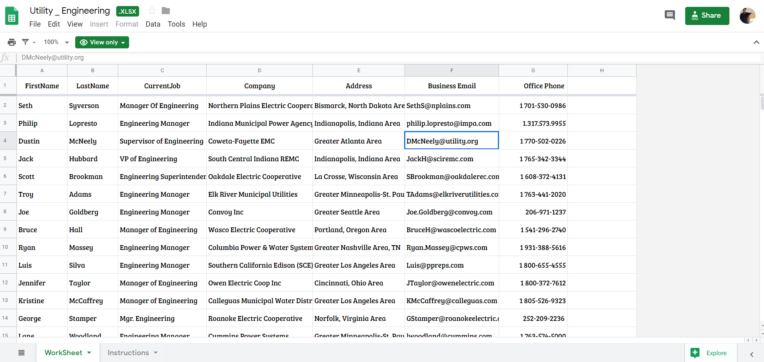Switch to the Instructions sheet tab
Screen dimensions: 764x362
(x=128, y=353)
